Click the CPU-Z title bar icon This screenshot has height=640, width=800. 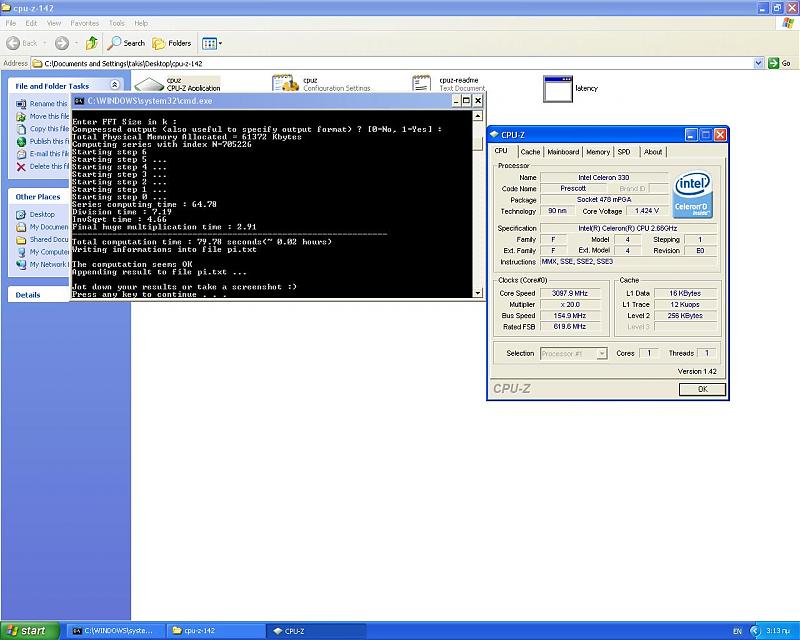tap(494, 135)
